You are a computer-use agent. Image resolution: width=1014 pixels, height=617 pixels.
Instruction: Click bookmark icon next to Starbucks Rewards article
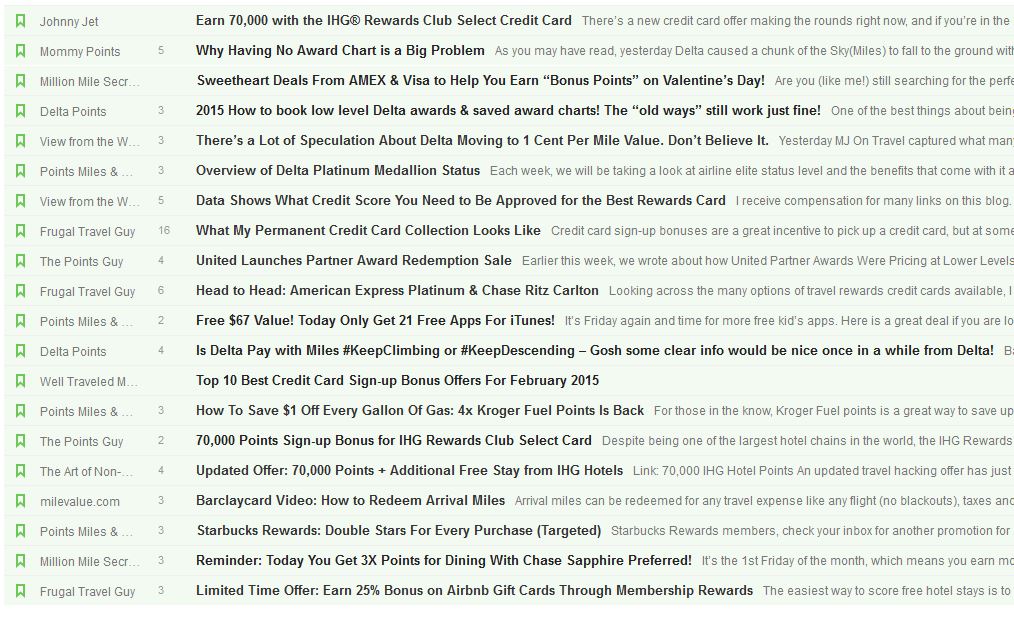tap(20, 532)
